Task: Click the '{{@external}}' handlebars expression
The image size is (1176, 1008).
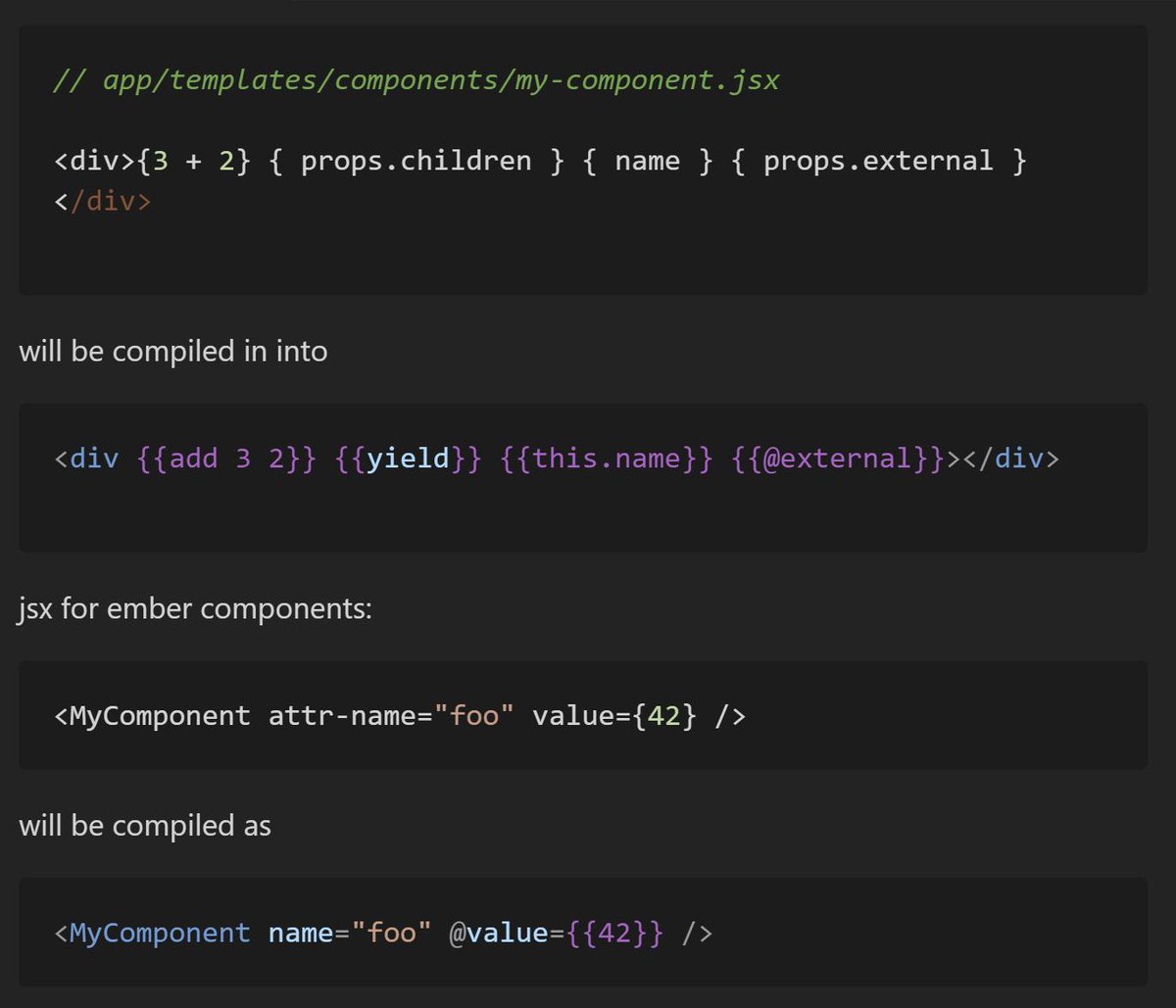Action: pos(838,458)
